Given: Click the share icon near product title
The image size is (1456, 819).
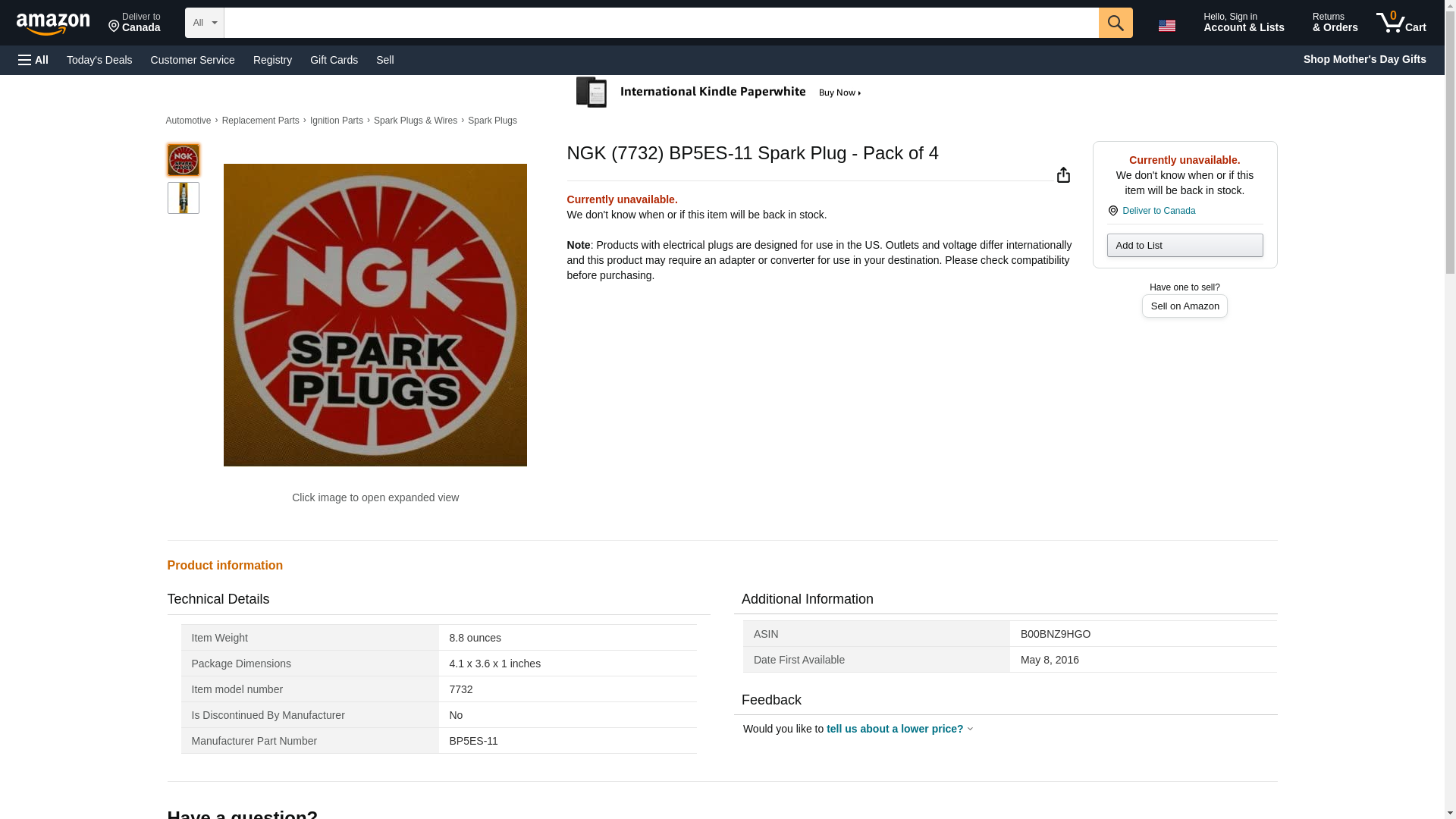Looking at the screenshot, I should tap(1063, 175).
